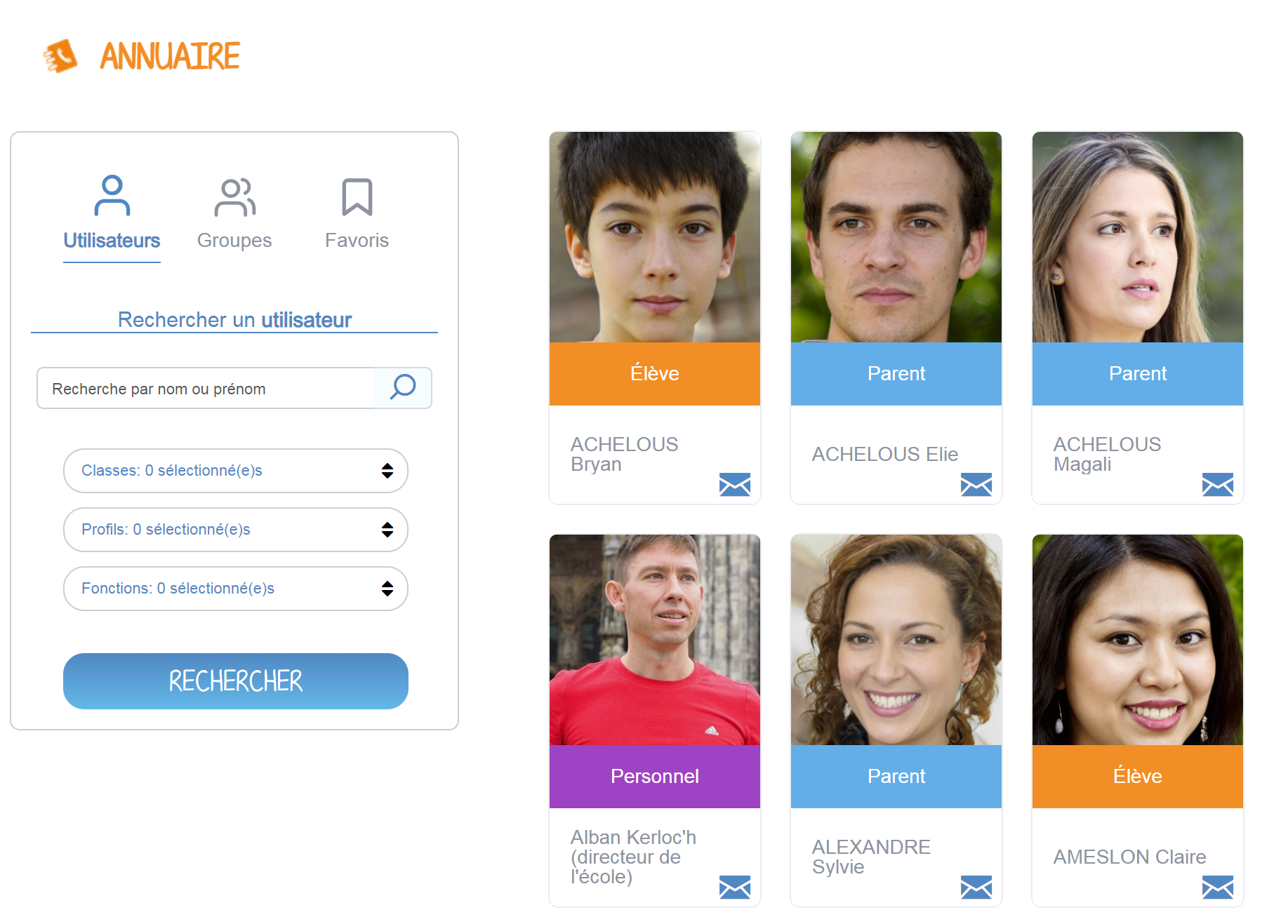Message ALEXANDRE Sylvie using the envelope icon

click(x=976, y=887)
